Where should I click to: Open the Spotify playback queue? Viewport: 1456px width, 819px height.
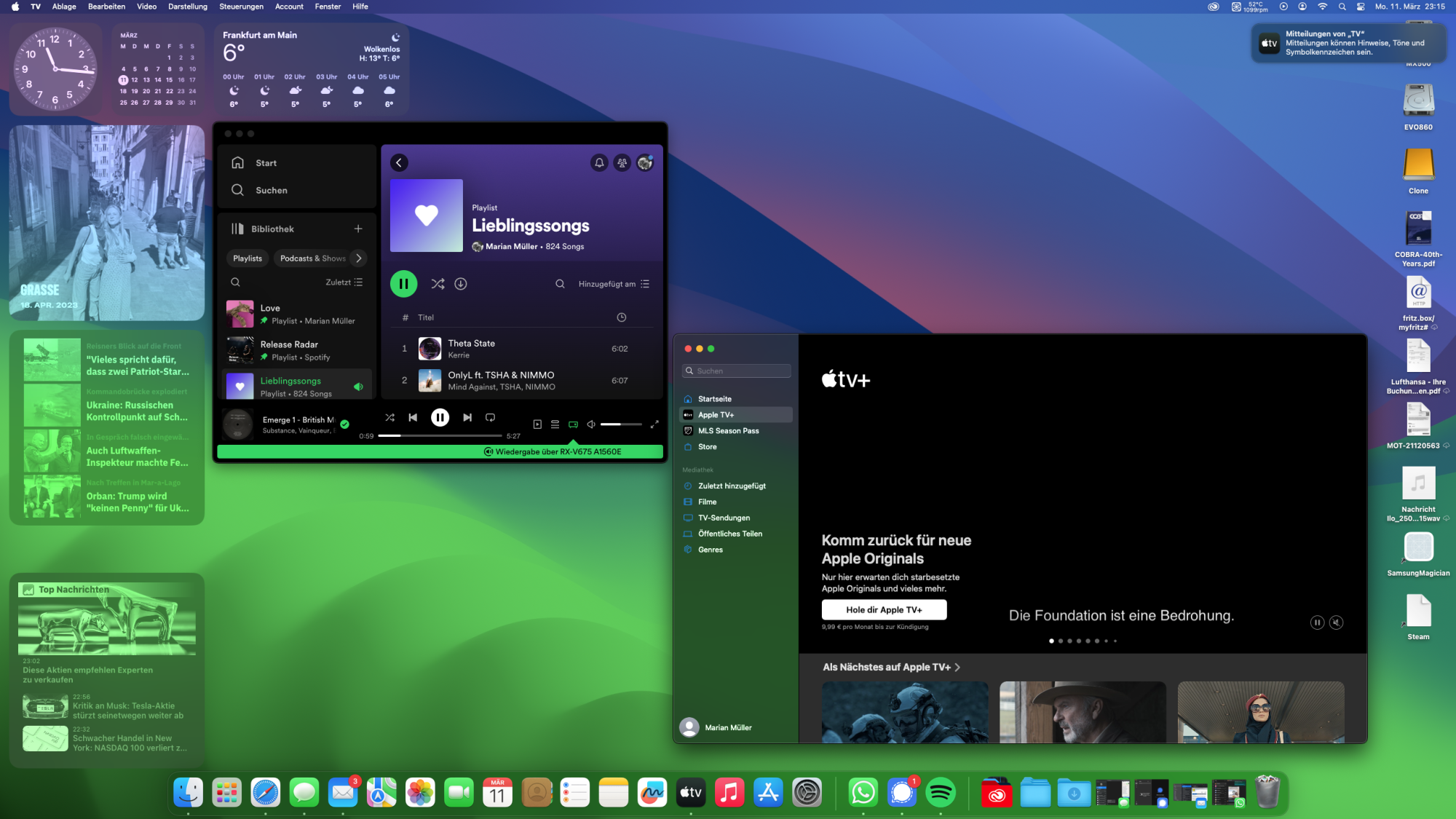[555, 424]
